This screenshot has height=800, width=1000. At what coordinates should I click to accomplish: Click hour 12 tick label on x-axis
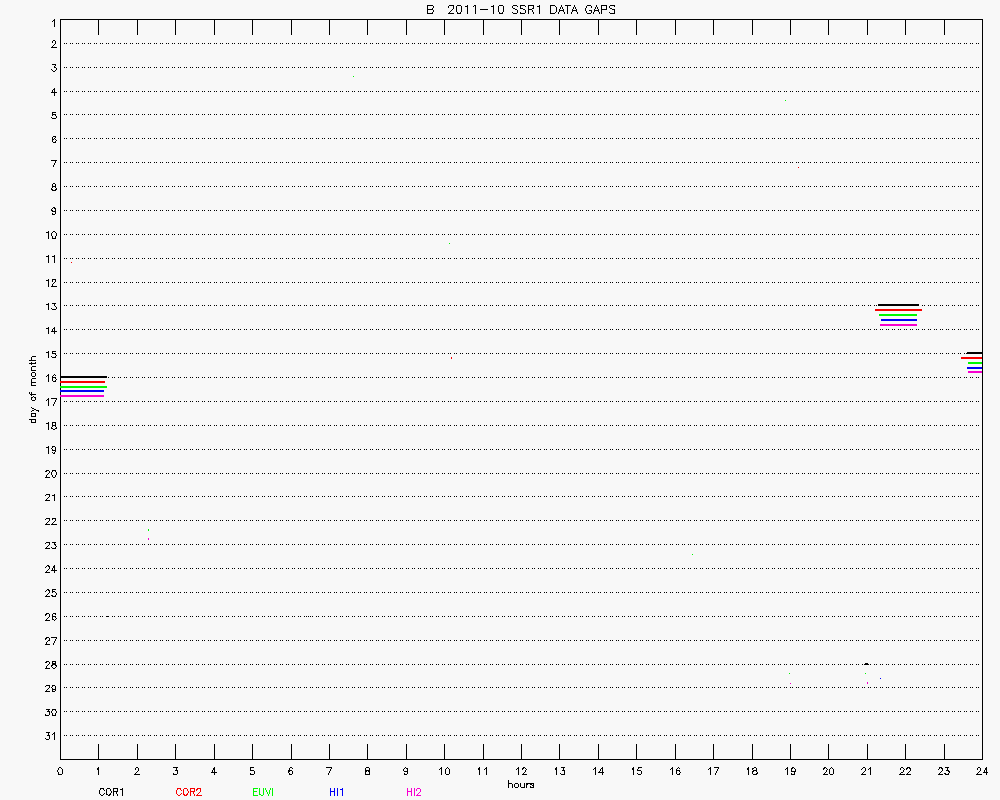coord(521,771)
